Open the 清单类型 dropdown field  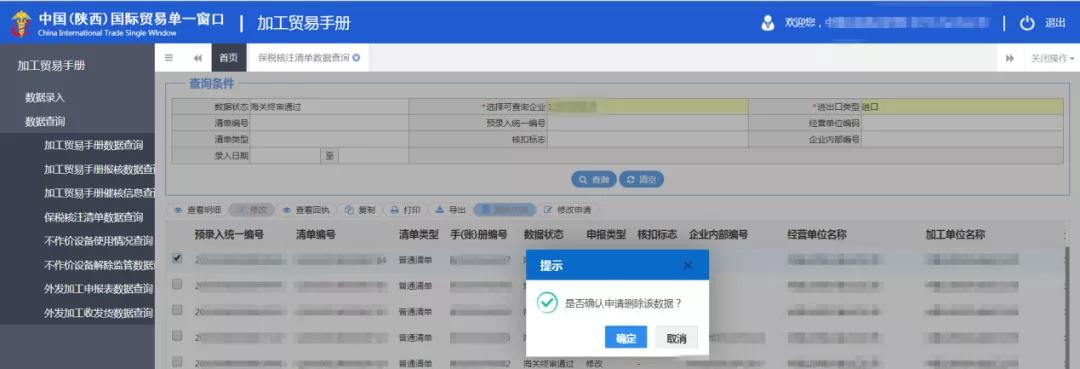329,140
